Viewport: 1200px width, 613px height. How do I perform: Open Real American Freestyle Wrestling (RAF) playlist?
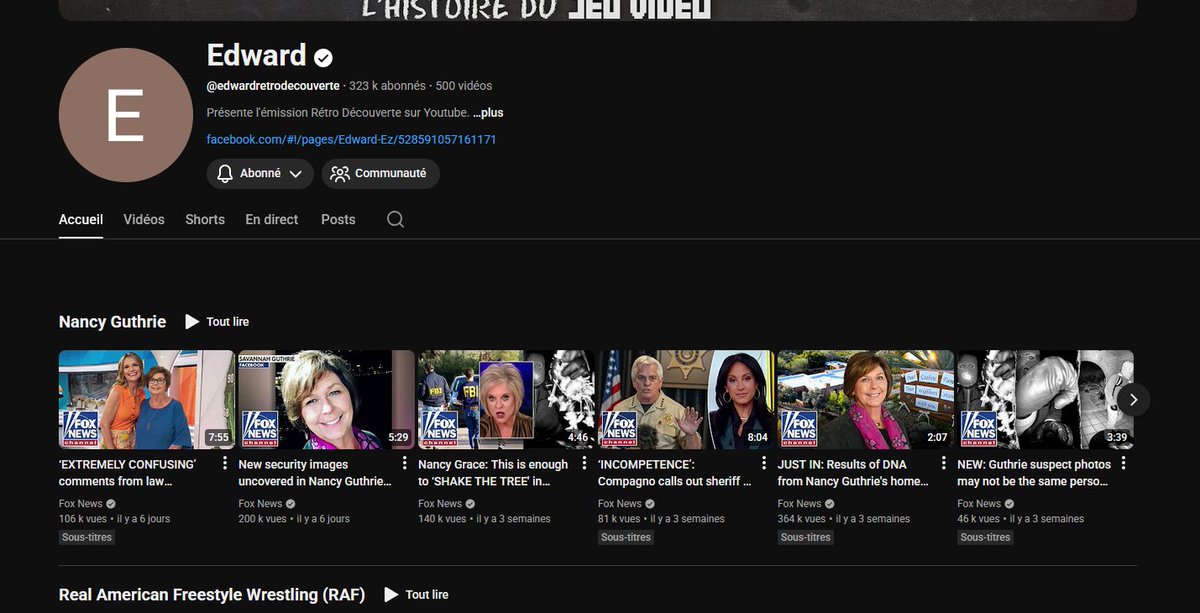pos(212,595)
